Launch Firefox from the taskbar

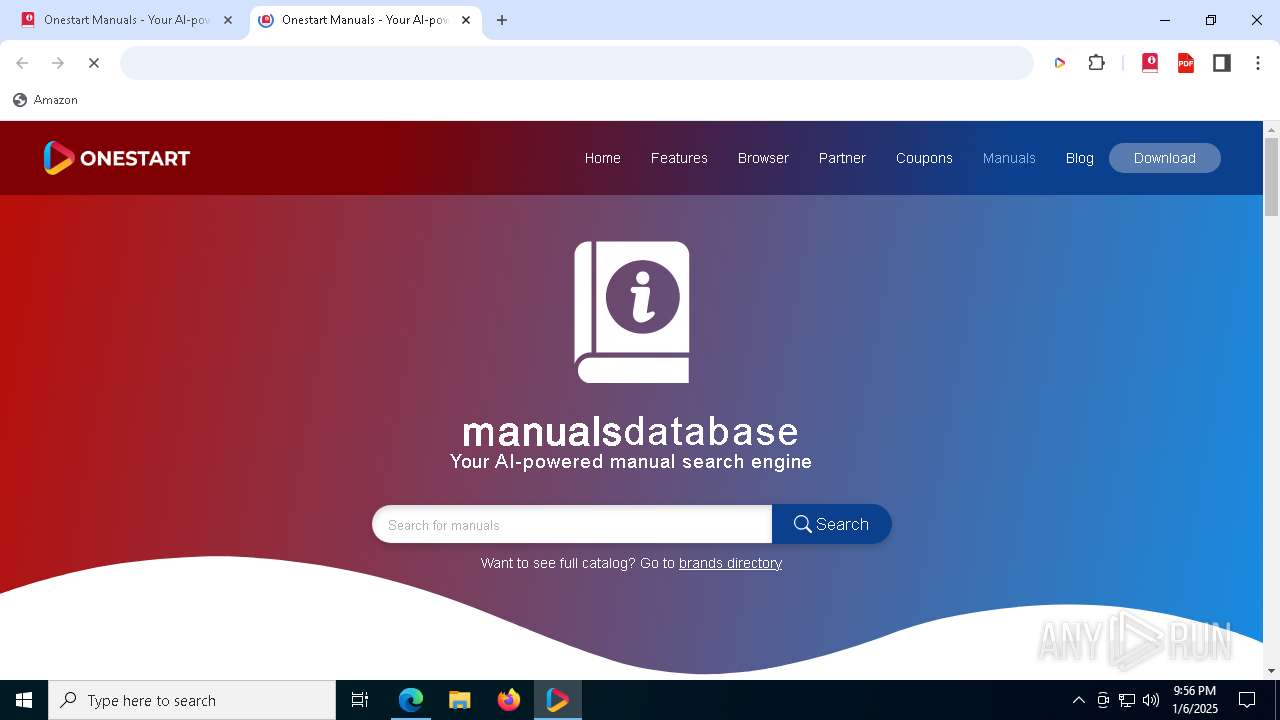coord(509,700)
